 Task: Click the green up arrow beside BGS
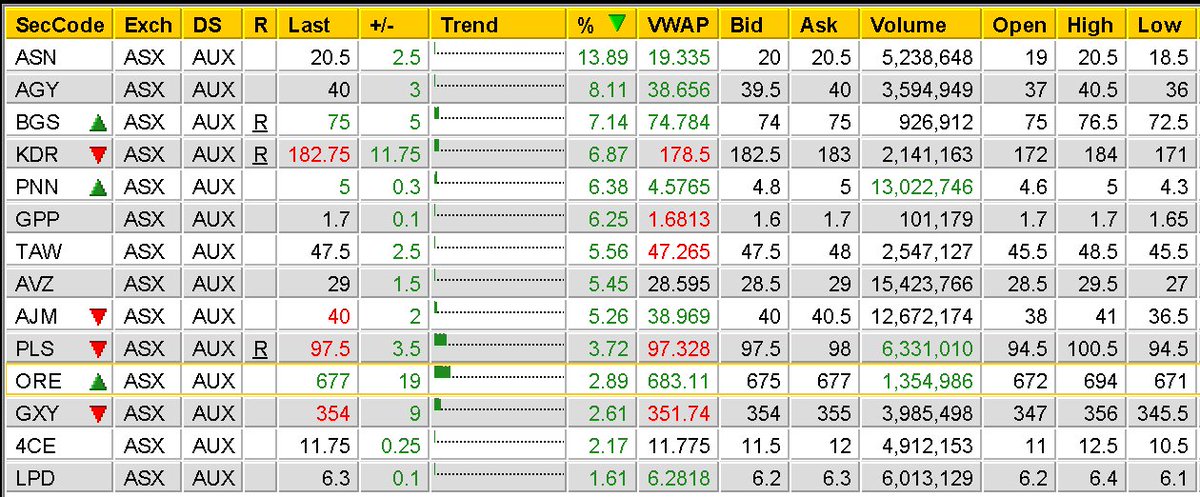97,123
